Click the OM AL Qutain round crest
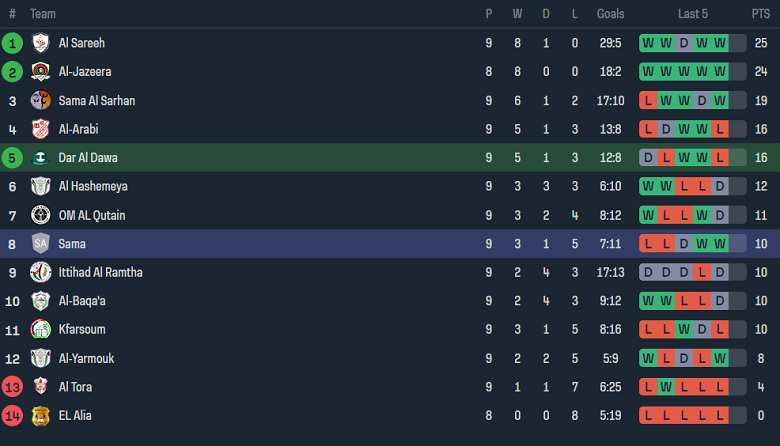Image resolution: width=780 pixels, height=446 pixels. point(41,215)
